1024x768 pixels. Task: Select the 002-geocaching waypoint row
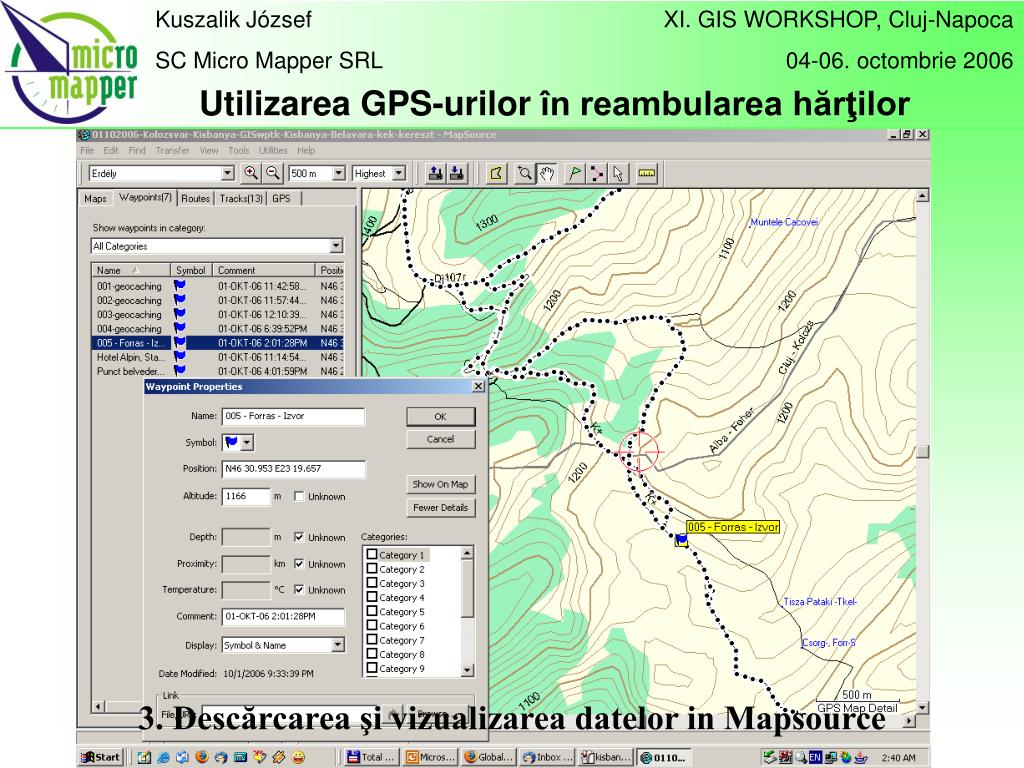(x=218, y=300)
